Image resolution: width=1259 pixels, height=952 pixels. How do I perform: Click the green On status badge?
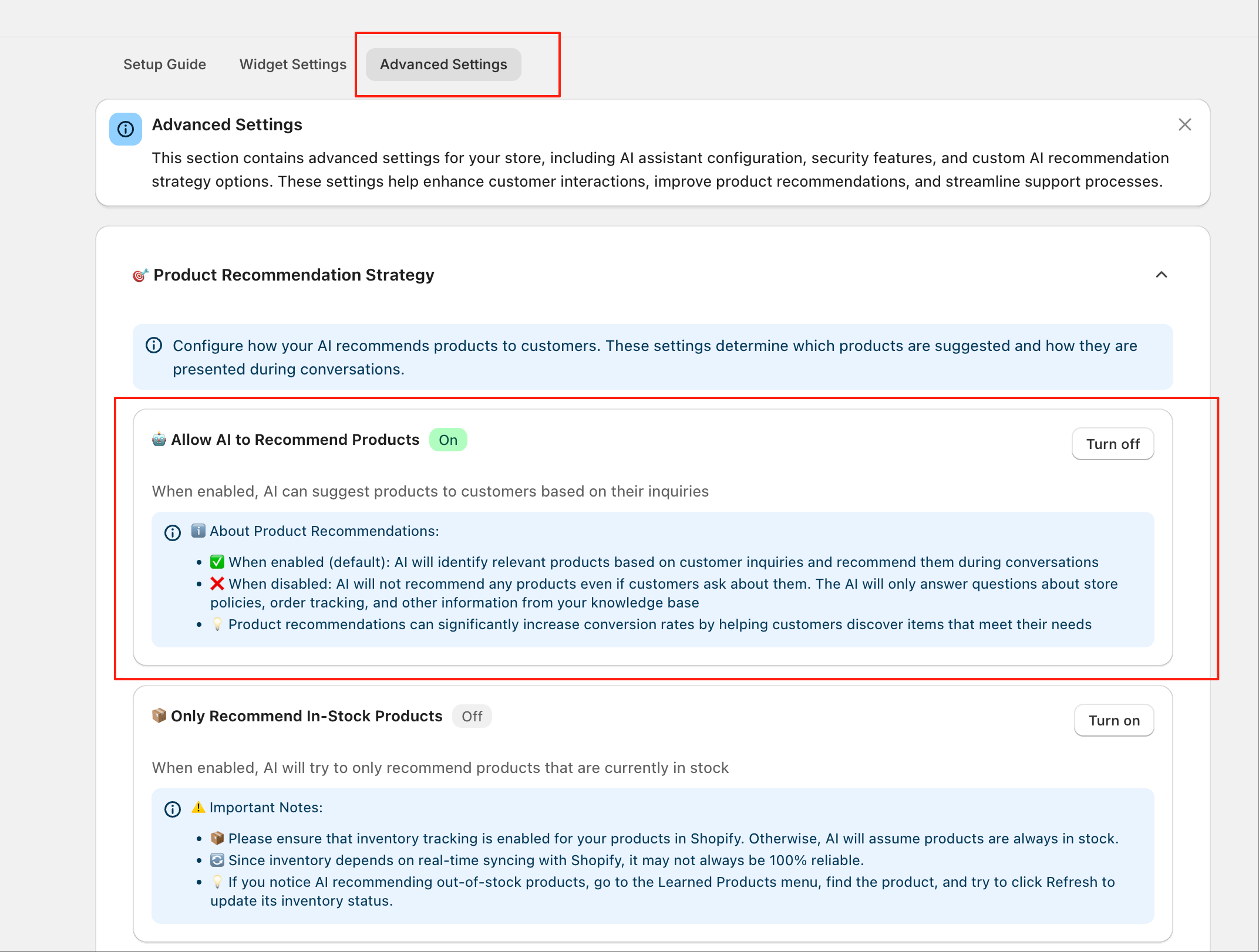tap(448, 440)
